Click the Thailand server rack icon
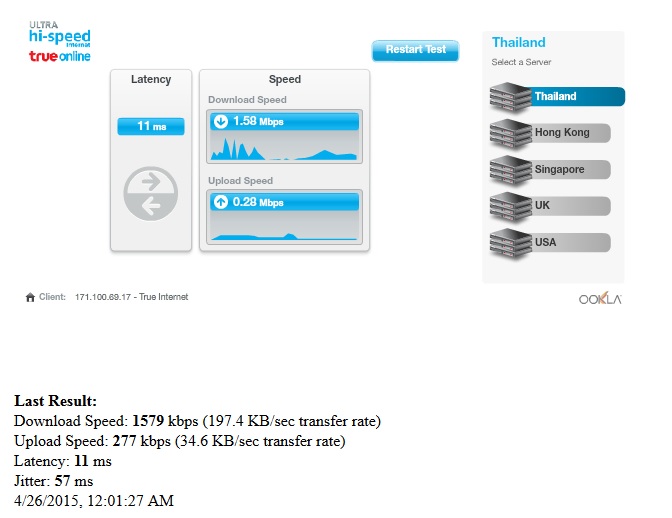Image resolution: width=672 pixels, height=518 pixels. pyautogui.click(x=510, y=97)
